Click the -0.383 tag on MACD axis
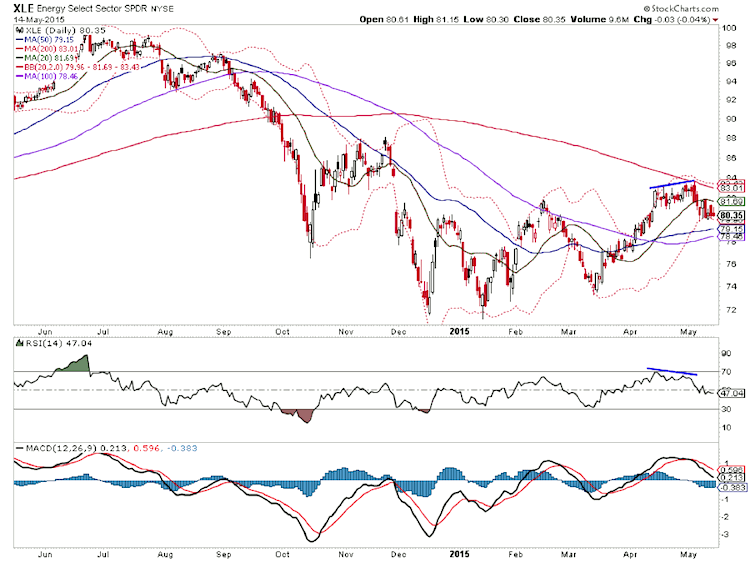 [x=732, y=487]
